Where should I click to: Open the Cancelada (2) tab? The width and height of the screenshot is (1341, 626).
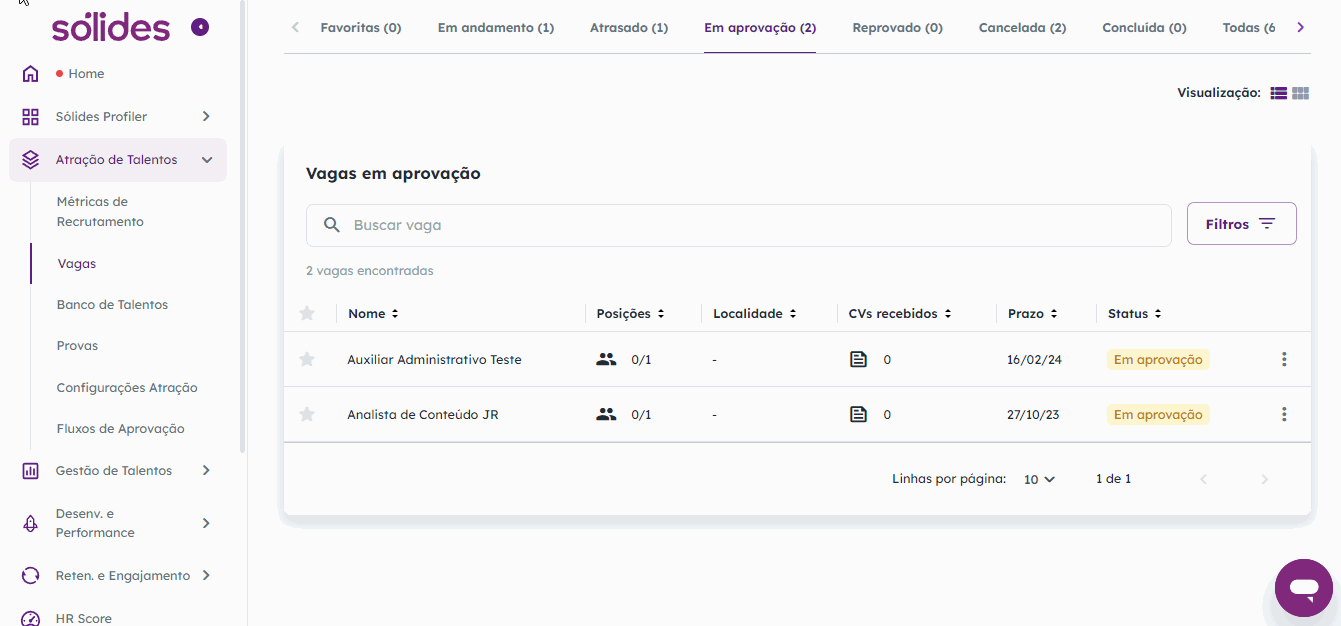[x=1023, y=28]
